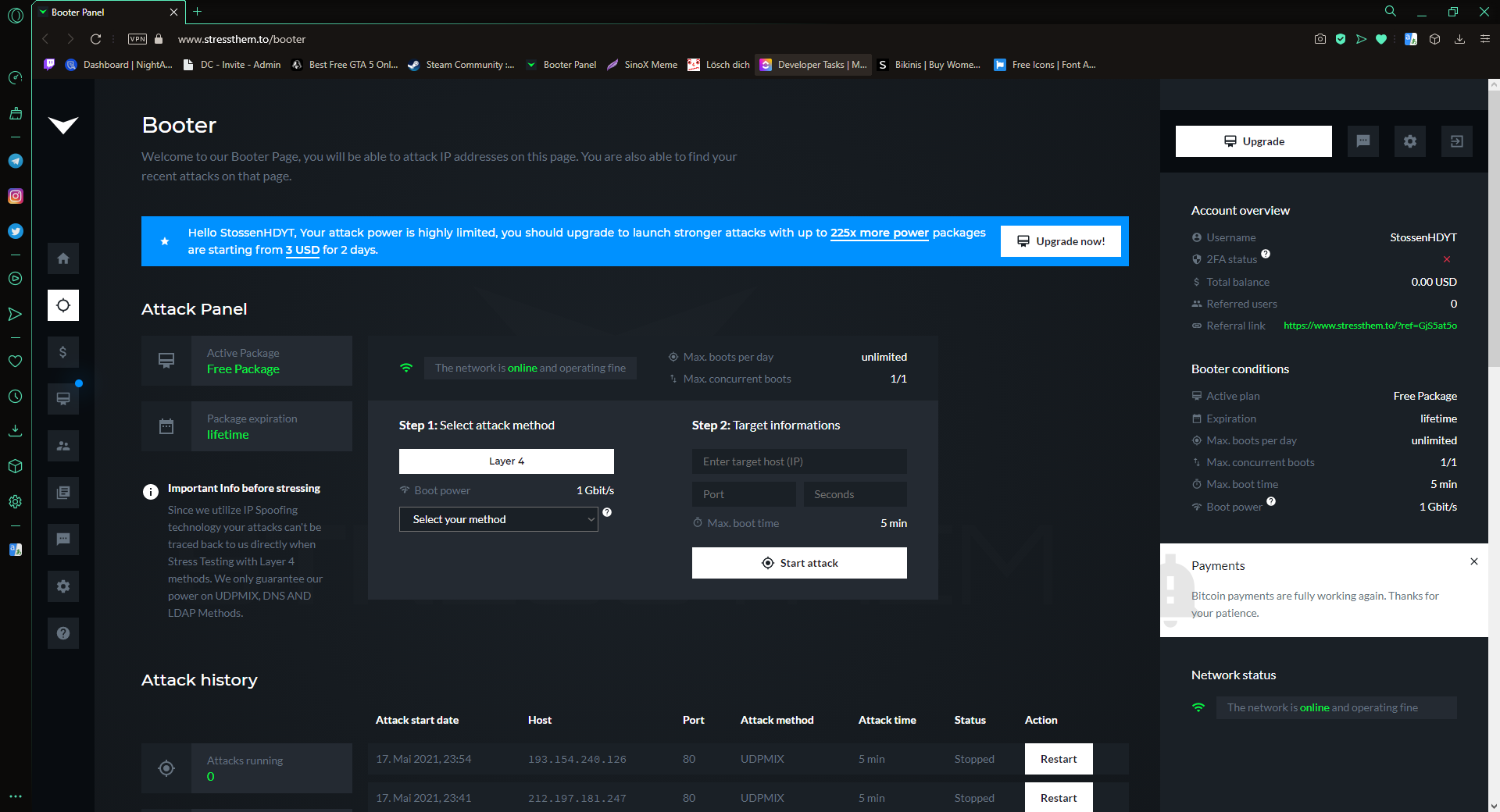Viewport: 1500px width, 812px height.
Task: Click the home icon in the page sidebar
Action: pyautogui.click(x=63, y=258)
